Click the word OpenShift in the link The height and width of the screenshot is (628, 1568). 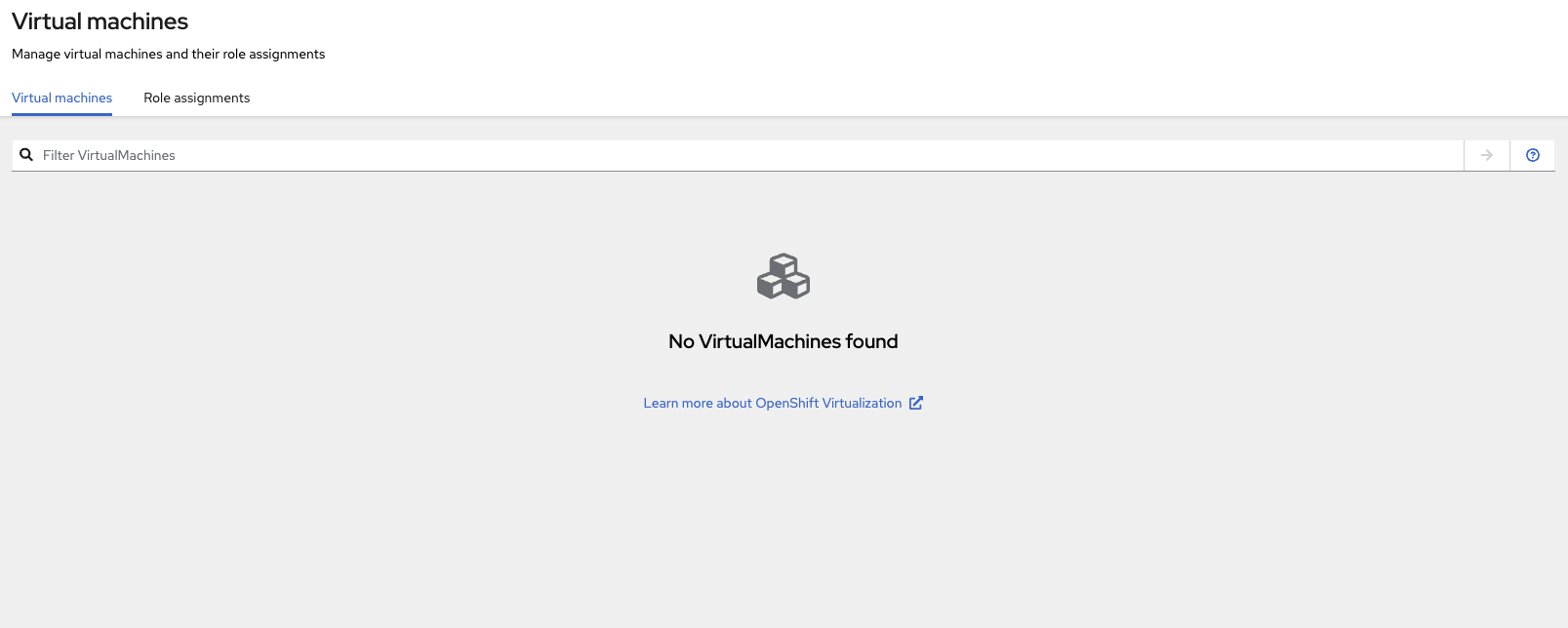coord(786,403)
